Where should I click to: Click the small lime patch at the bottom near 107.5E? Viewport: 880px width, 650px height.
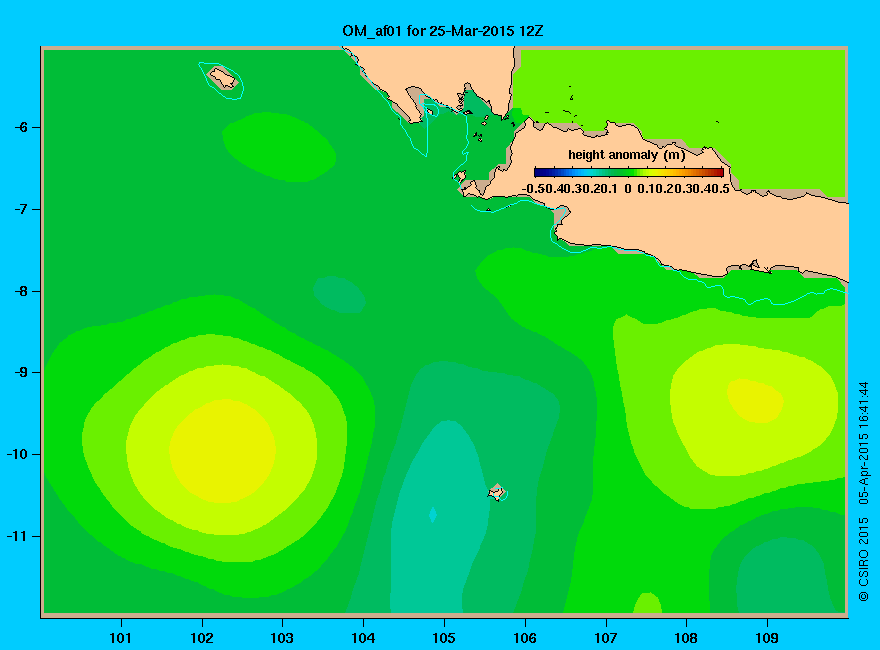pyautogui.click(x=648, y=603)
